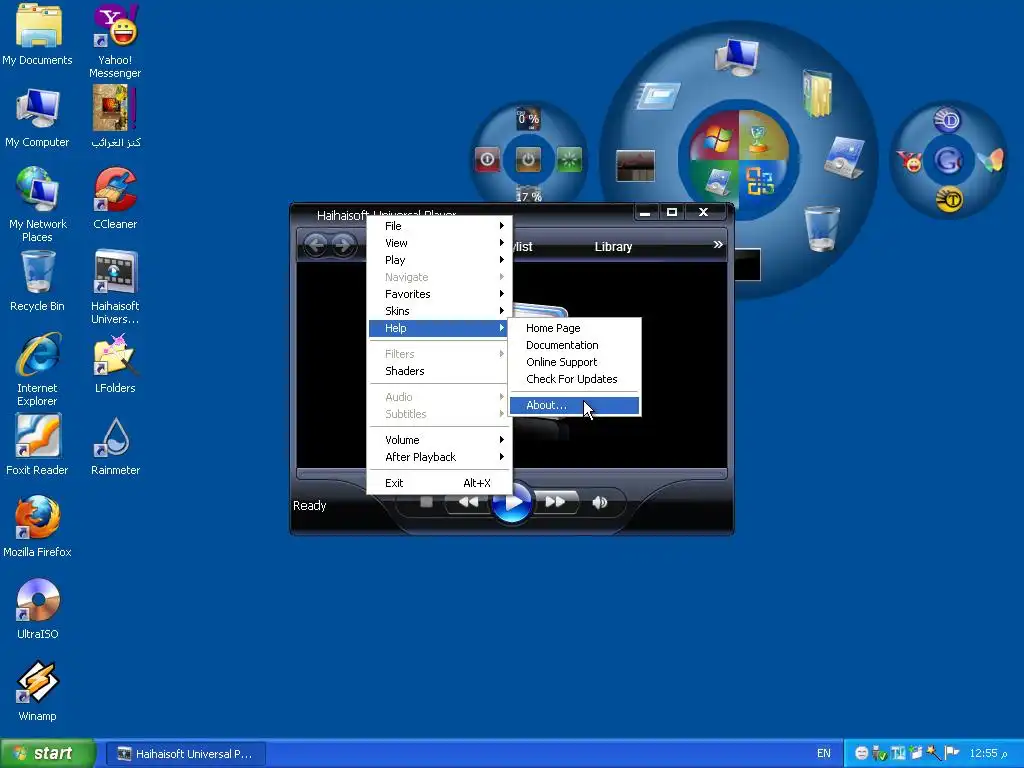This screenshot has height=768, width=1024.
Task: Expand the Skins submenu
Action: point(440,311)
